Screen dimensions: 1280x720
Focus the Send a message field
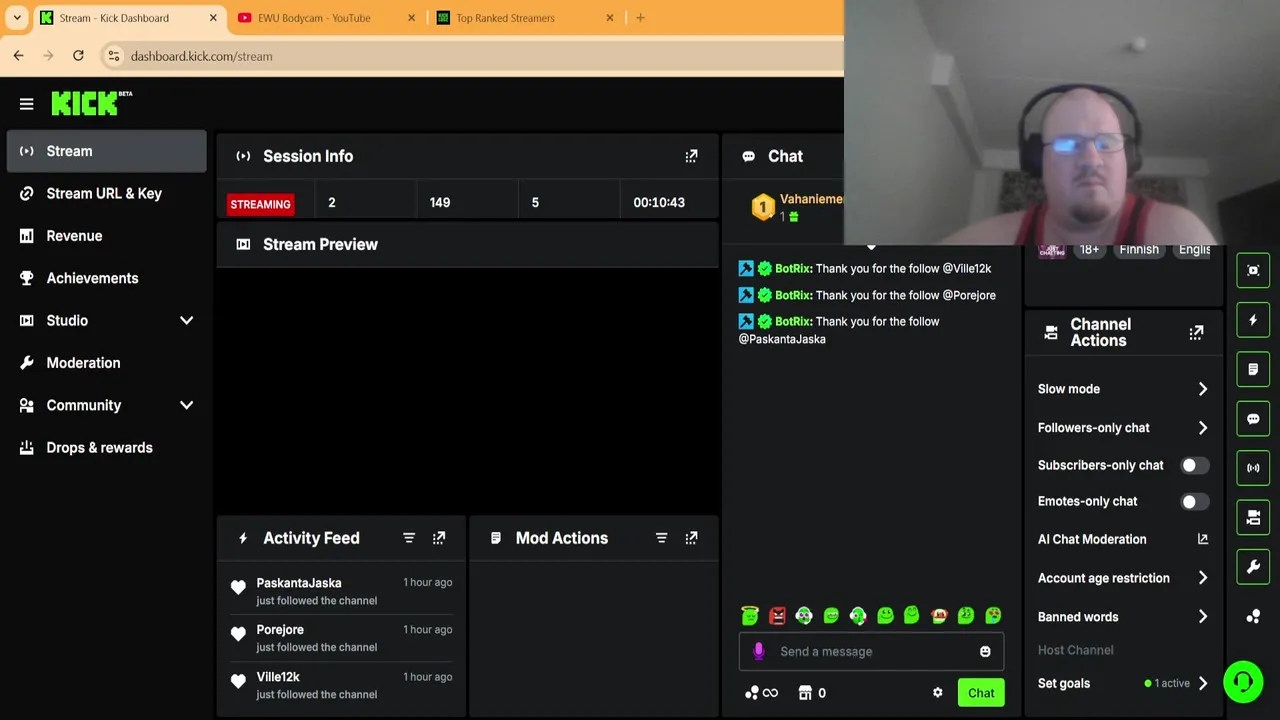pos(871,651)
